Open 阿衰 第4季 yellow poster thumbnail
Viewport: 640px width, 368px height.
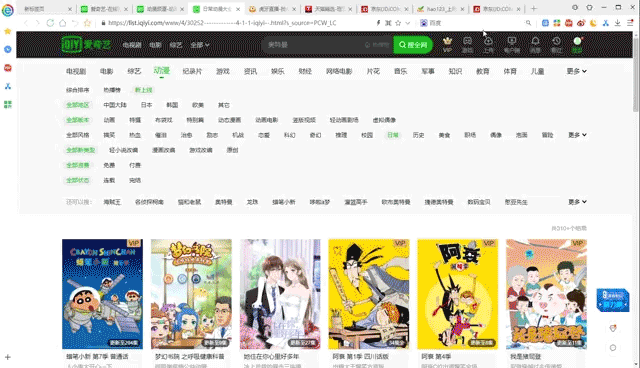point(458,294)
